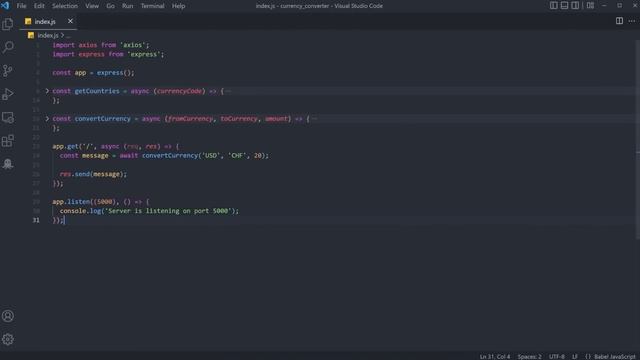Click the getCountries identifier
Viewport: 640px width, 360px height.
click(97, 91)
